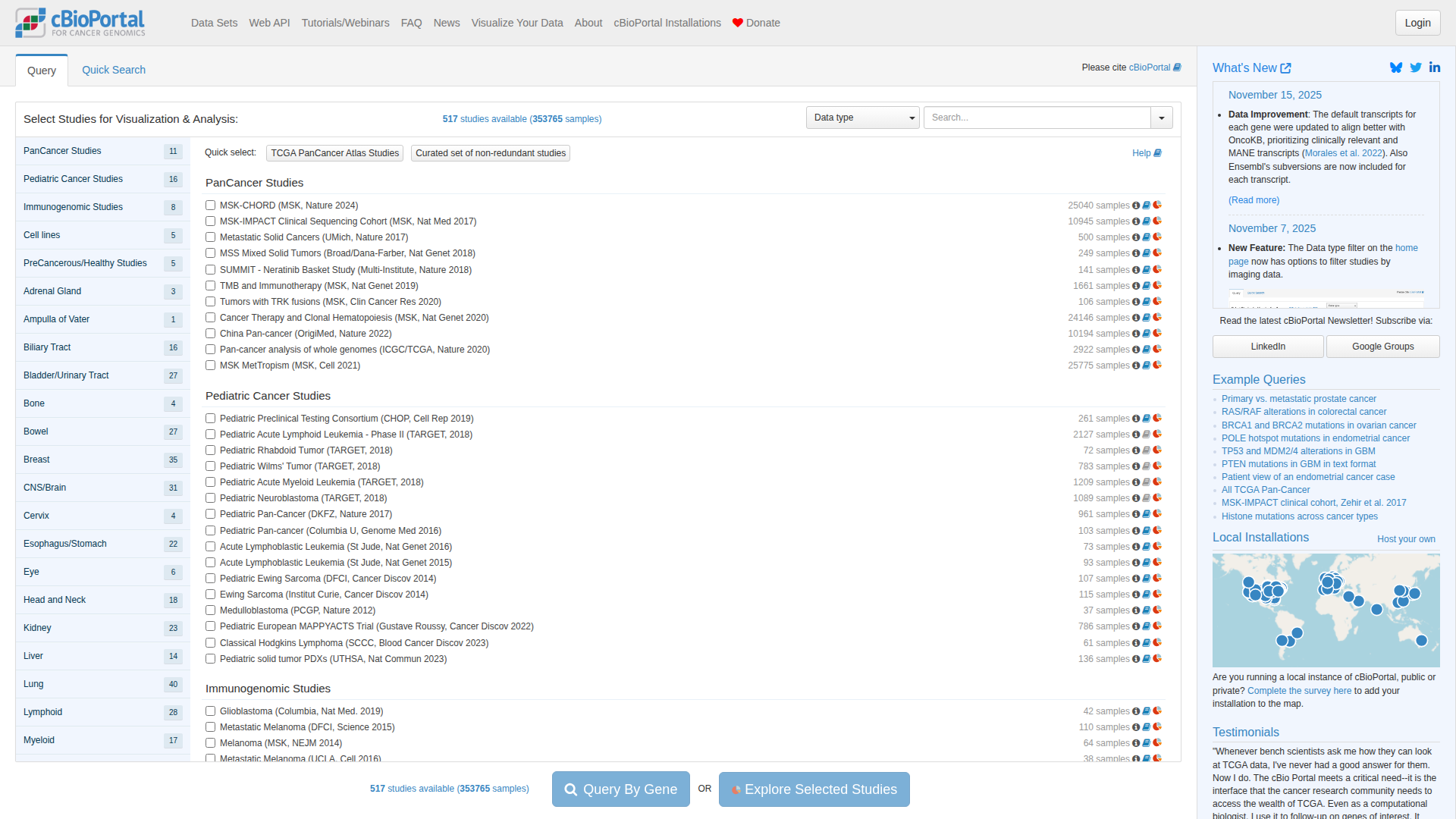Open the Twitter social icon
The image size is (1456, 819).
(x=1416, y=67)
